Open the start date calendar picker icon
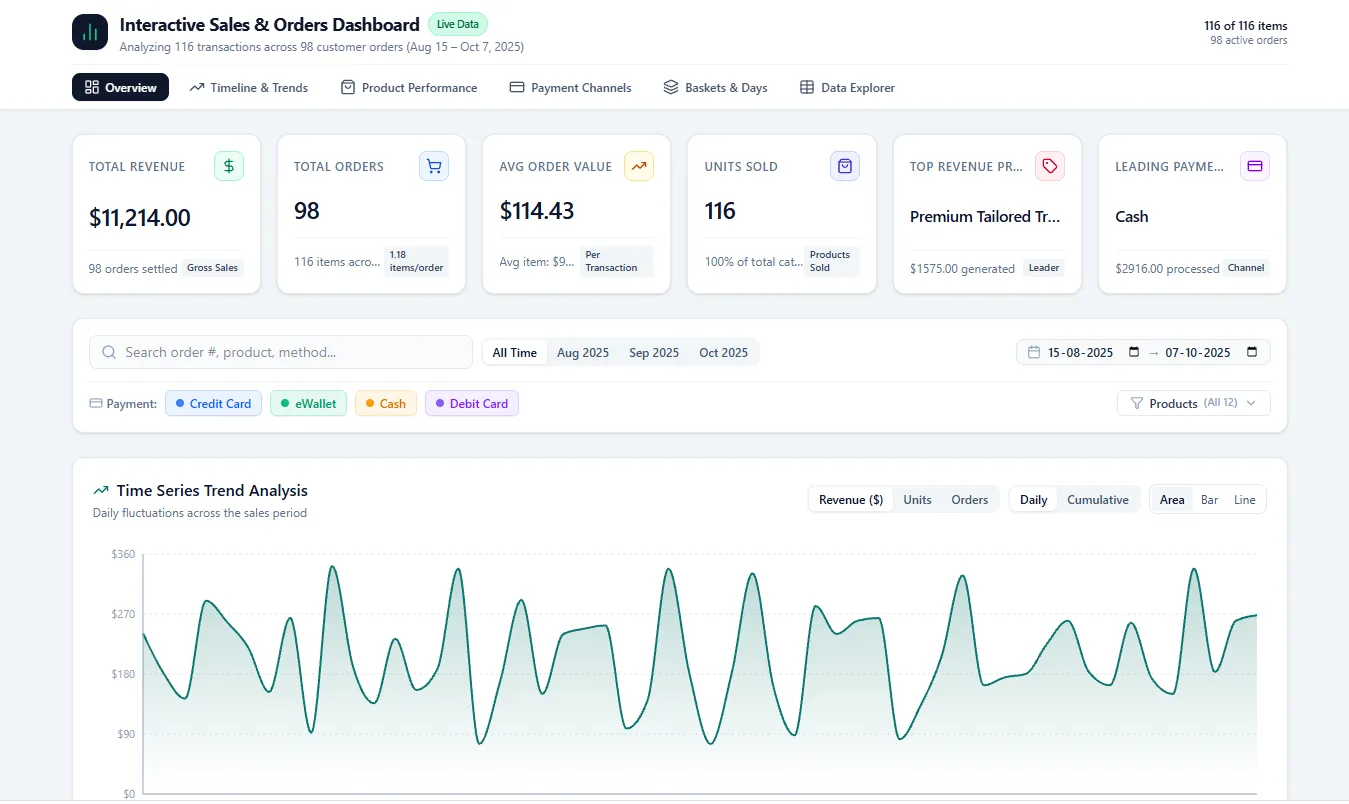This screenshot has height=804, width=1349. click(1134, 352)
